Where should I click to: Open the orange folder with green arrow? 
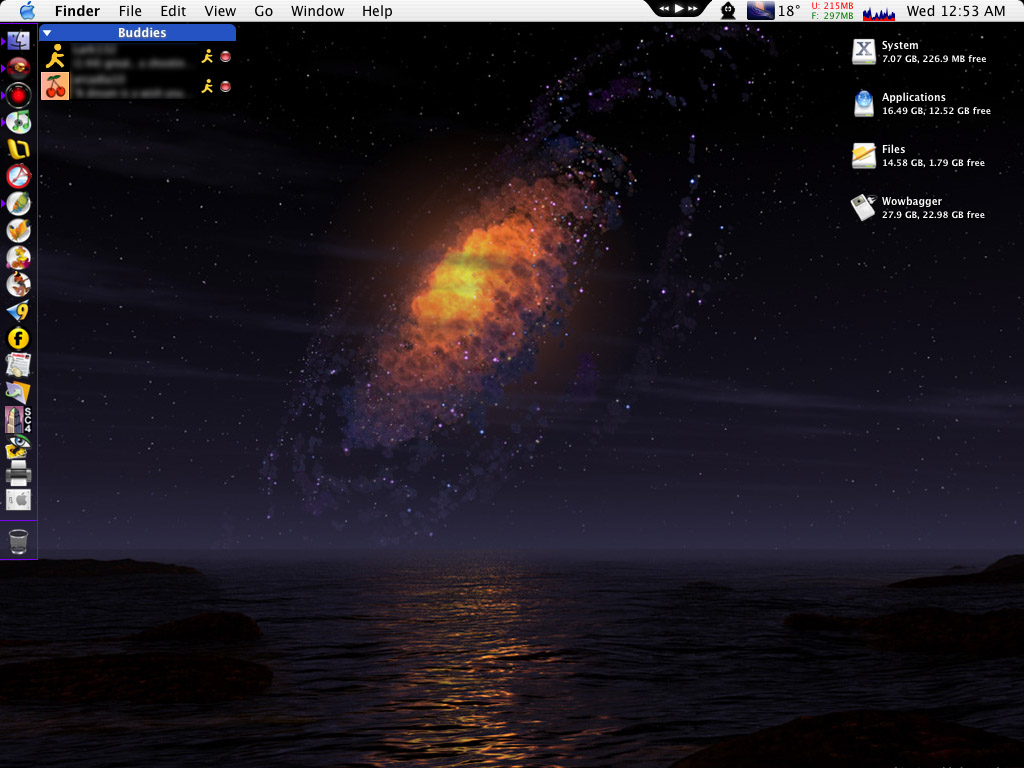(18, 392)
